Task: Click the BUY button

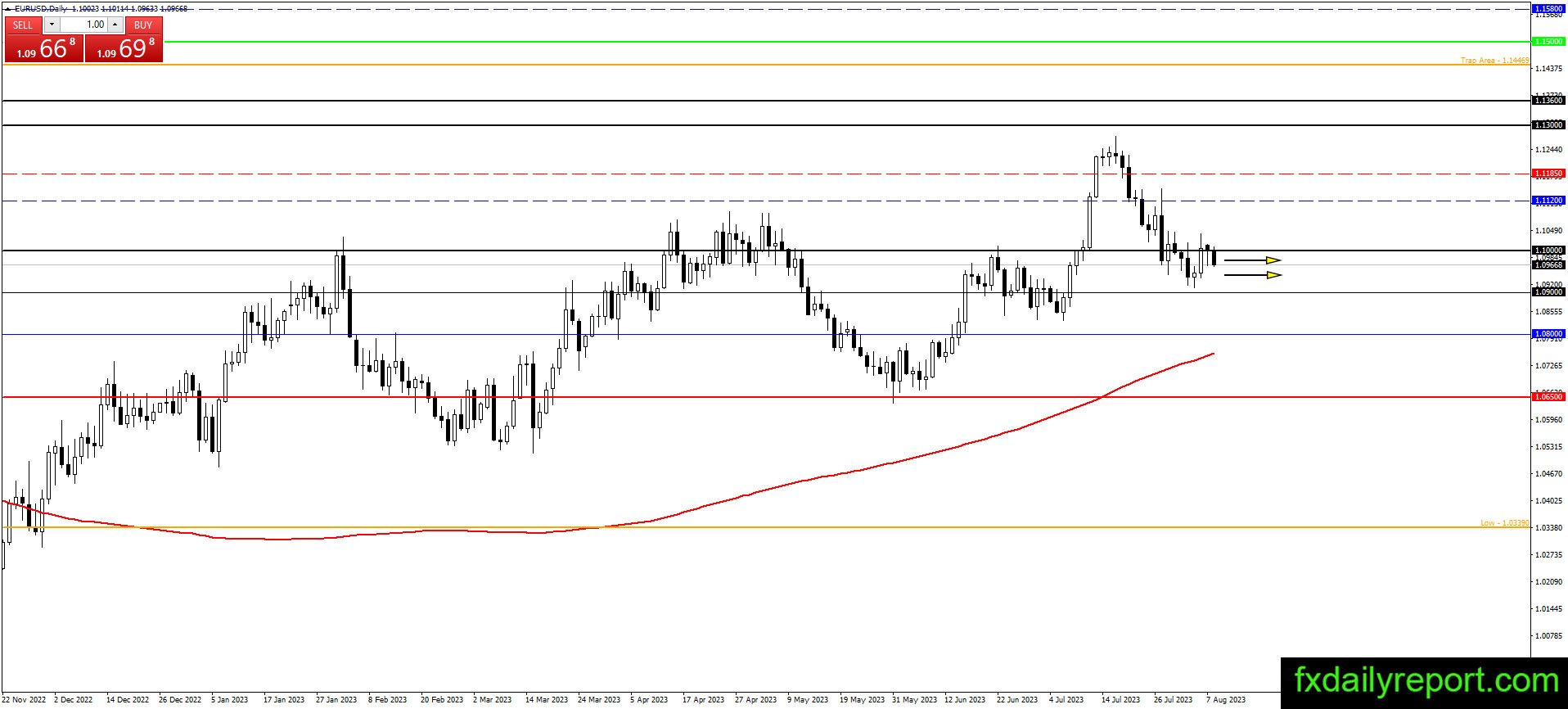Action: pyautogui.click(x=143, y=25)
